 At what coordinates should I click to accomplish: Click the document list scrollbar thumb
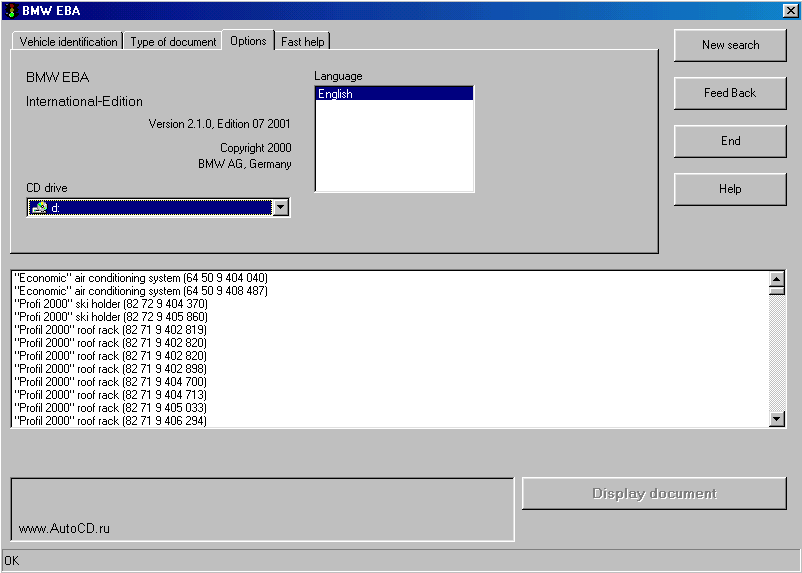tap(776, 290)
